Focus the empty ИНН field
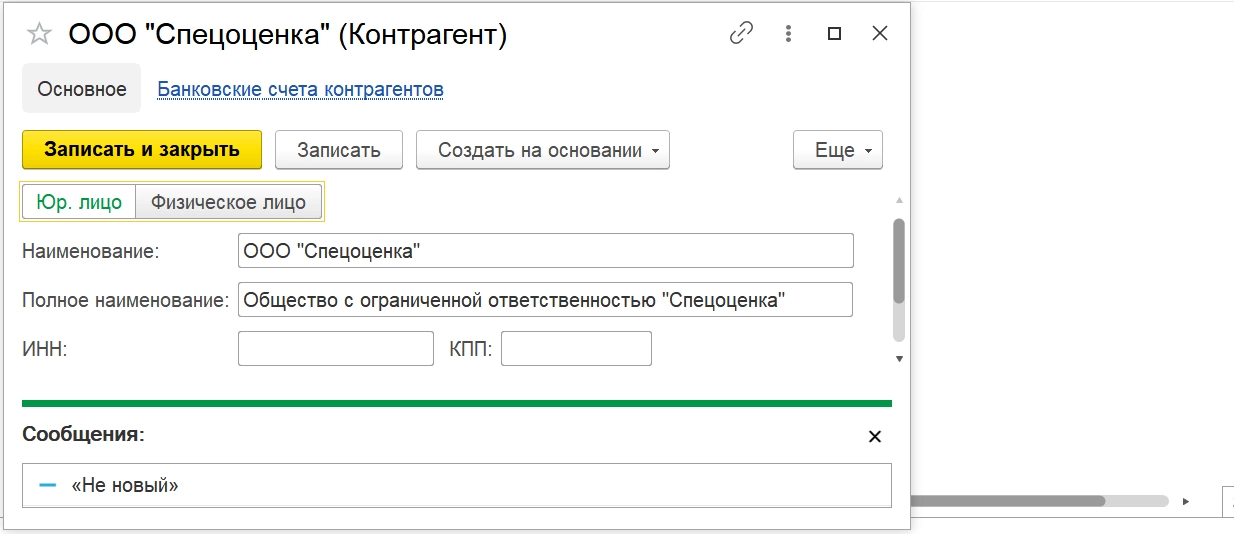 pos(335,349)
